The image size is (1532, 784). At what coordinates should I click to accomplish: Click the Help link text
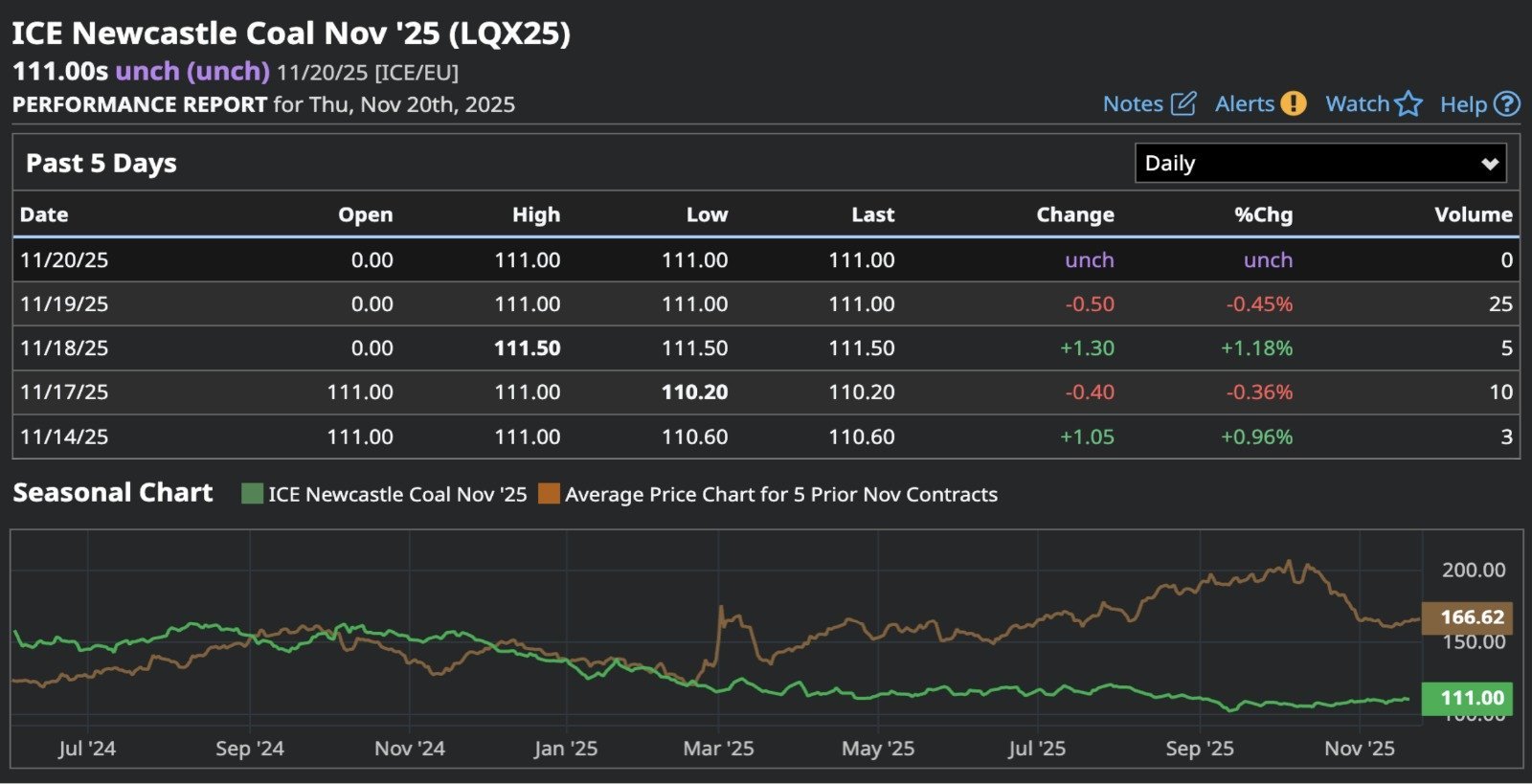coord(1463,103)
